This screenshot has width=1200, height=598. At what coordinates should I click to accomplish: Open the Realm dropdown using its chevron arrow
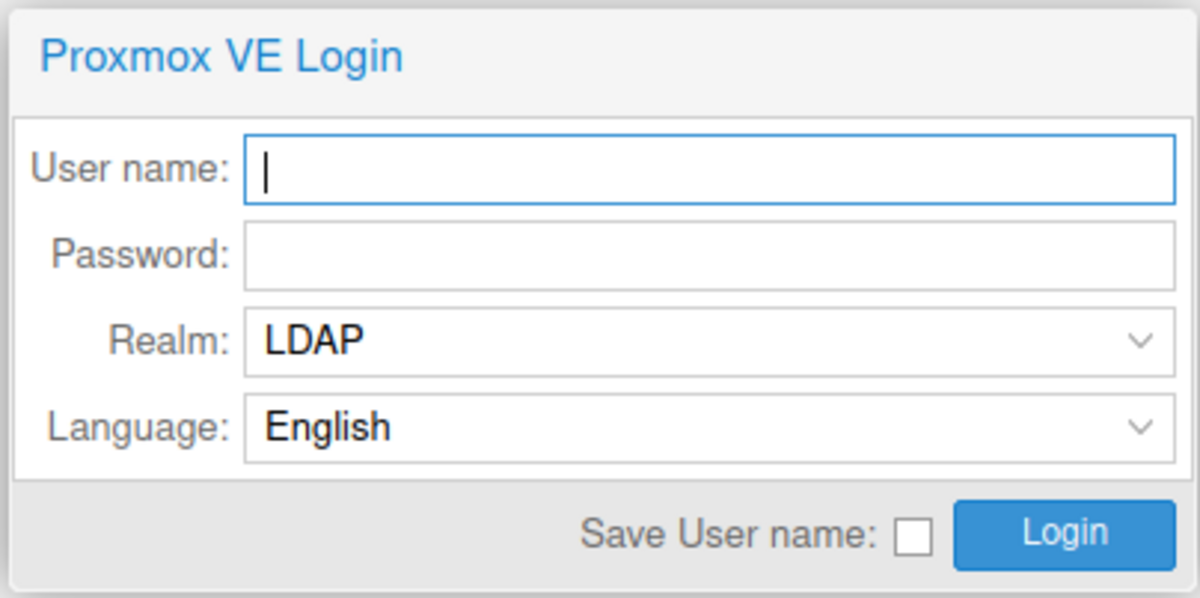pos(1140,342)
